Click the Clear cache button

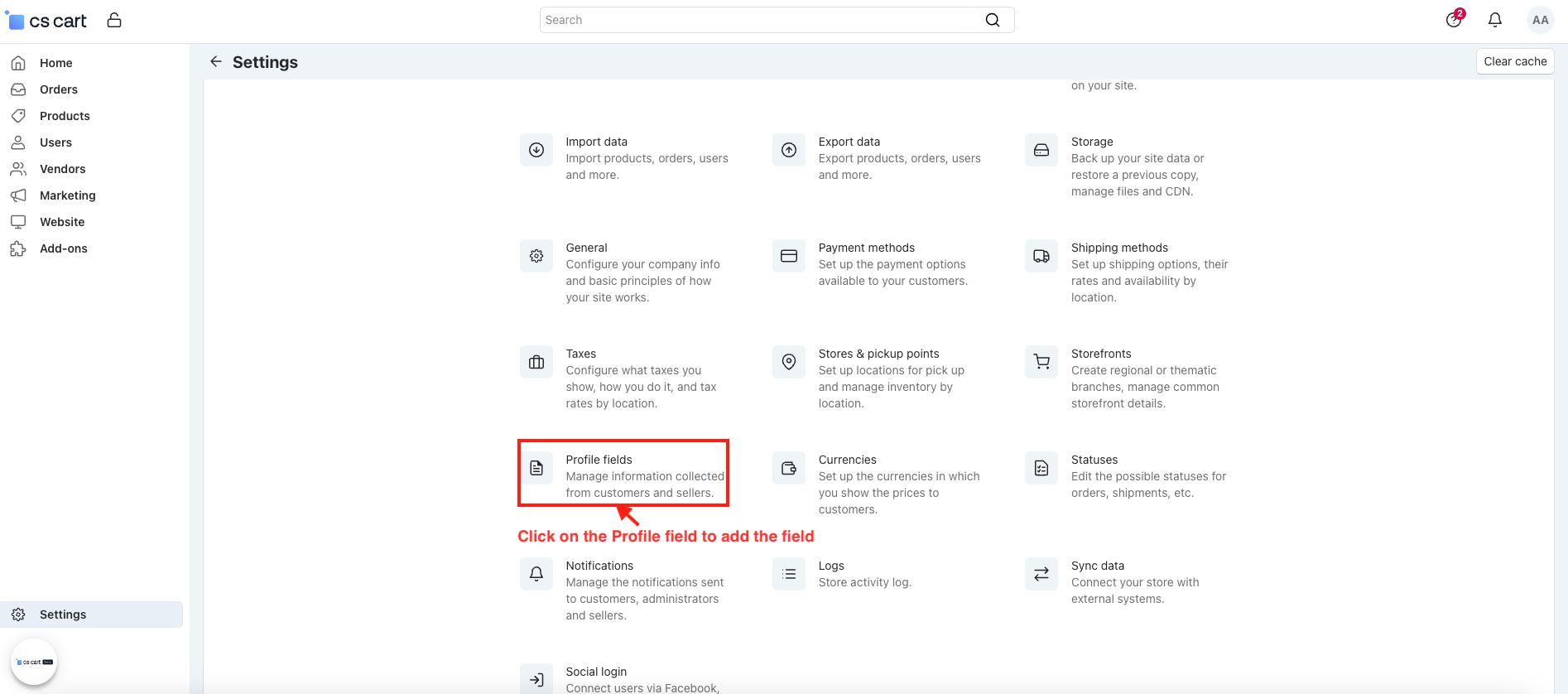pyautogui.click(x=1515, y=61)
